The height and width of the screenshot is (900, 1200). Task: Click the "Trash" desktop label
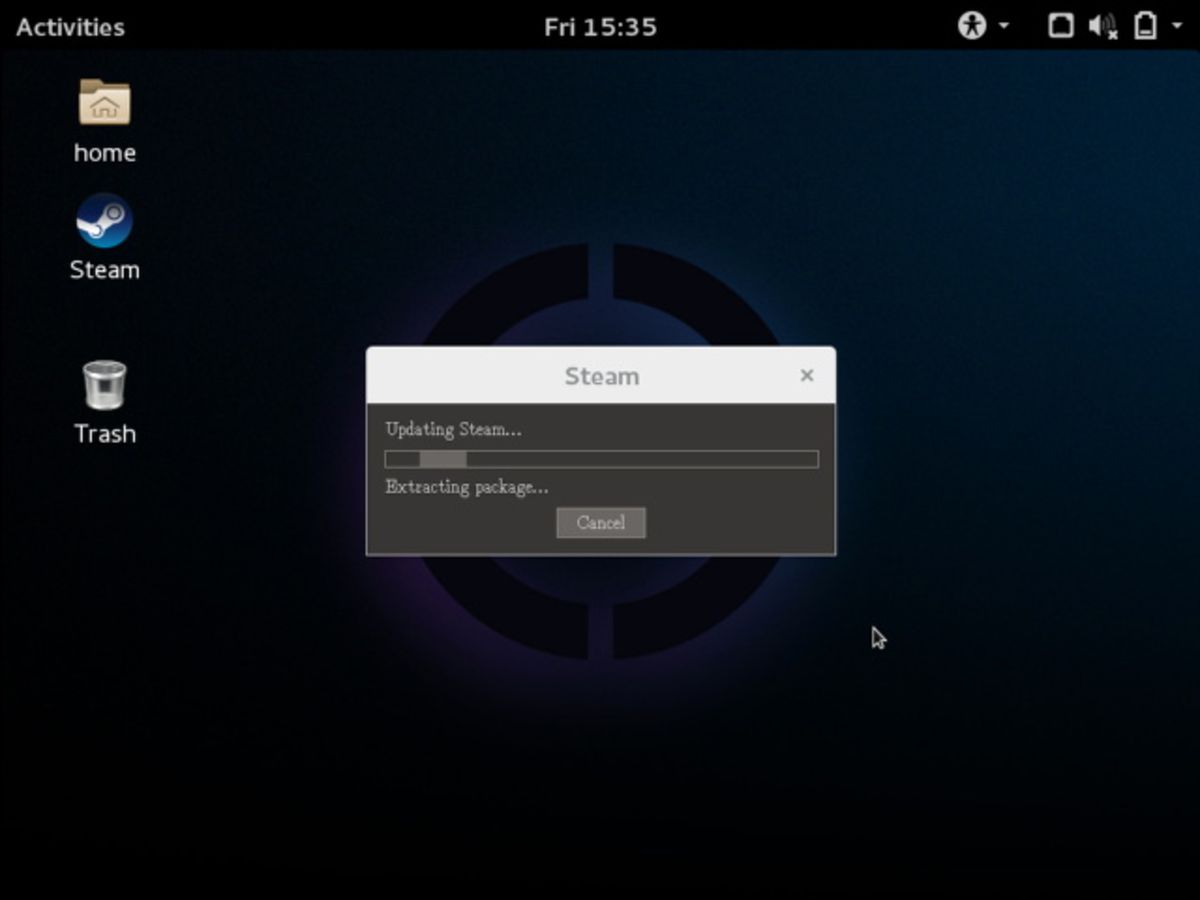point(104,434)
